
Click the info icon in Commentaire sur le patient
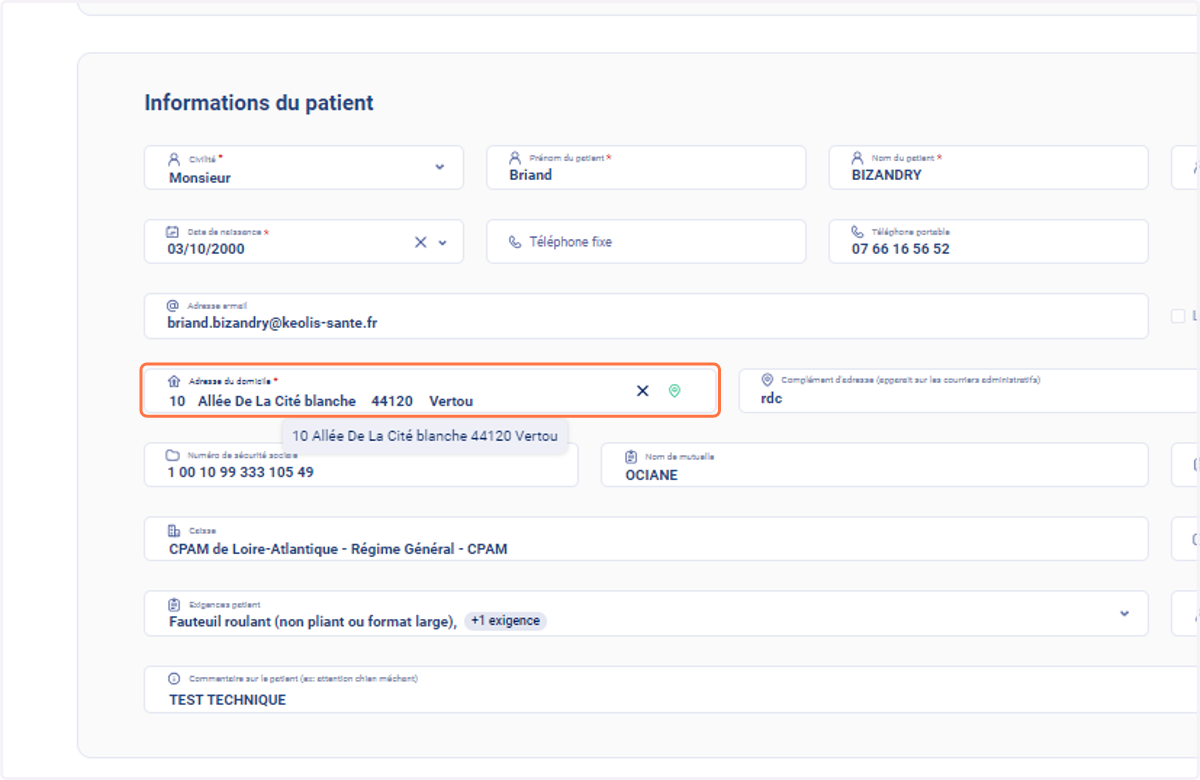point(174,678)
